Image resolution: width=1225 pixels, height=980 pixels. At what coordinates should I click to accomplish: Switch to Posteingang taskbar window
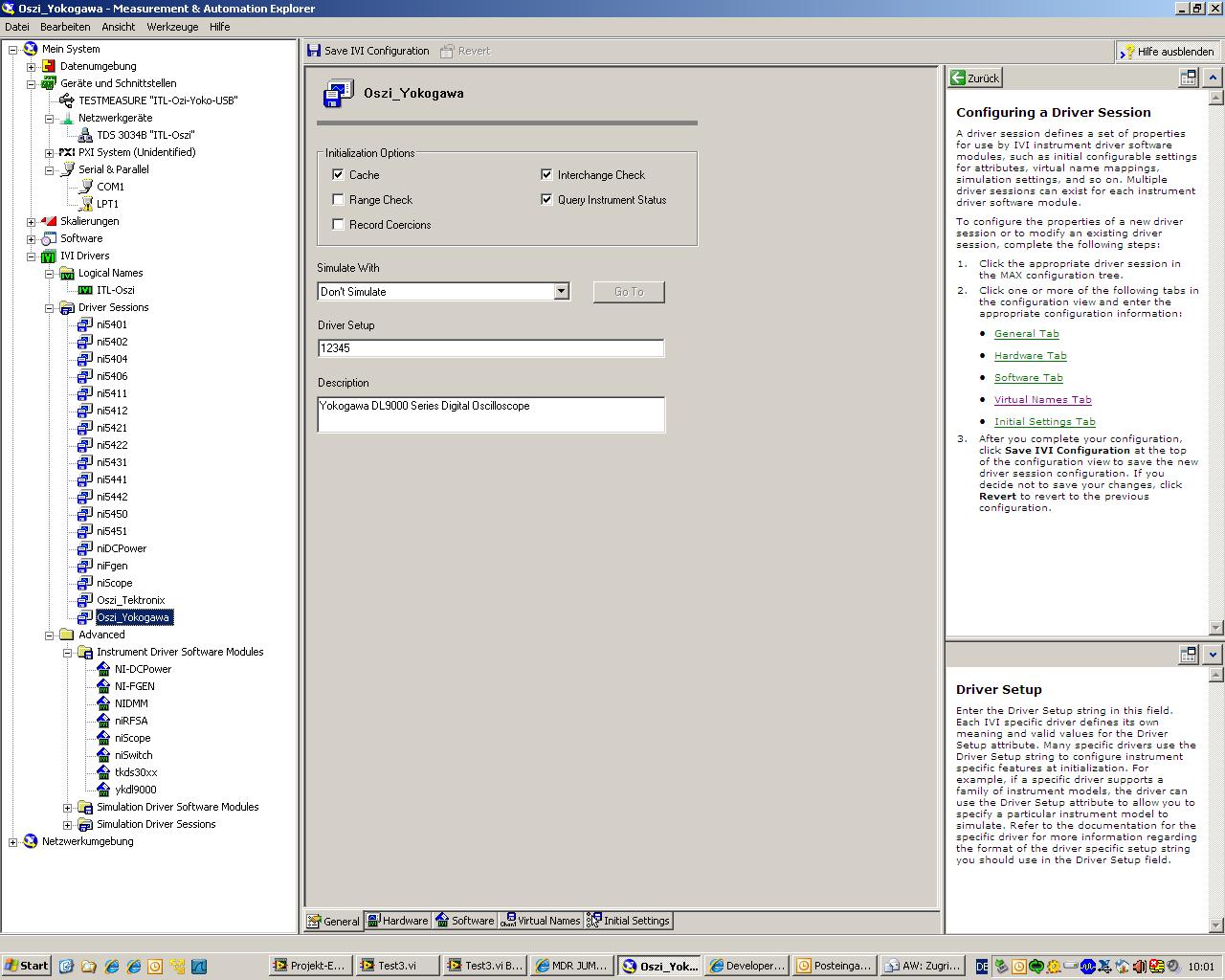click(x=834, y=966)
